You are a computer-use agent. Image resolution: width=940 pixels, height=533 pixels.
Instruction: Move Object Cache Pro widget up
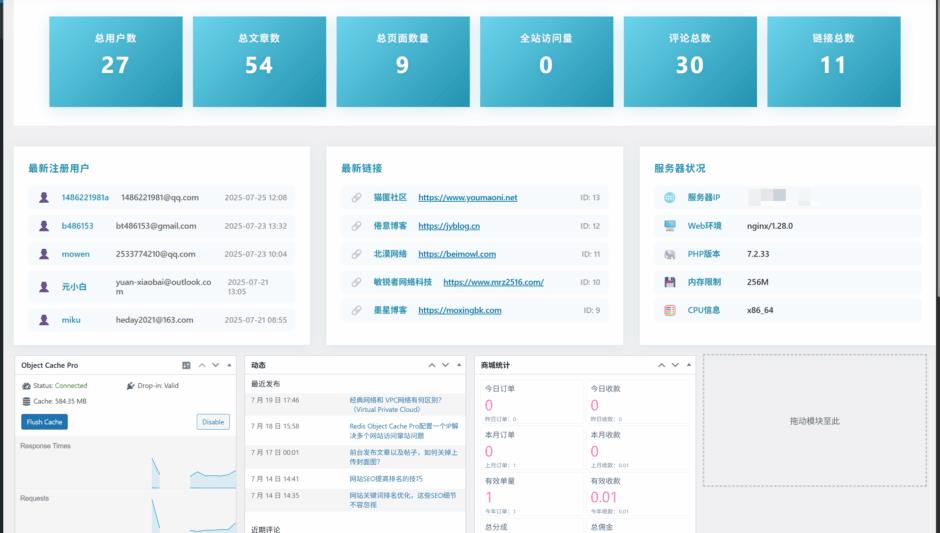[202, 366]
